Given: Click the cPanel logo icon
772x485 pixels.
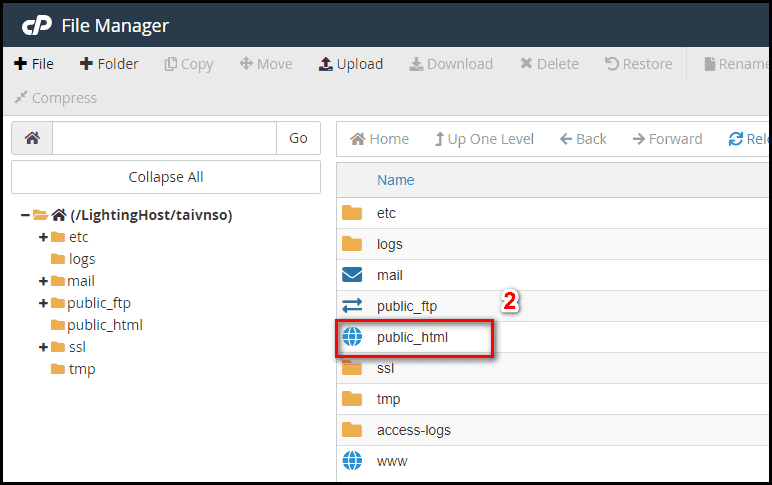Looking at the screenshot, I should click(36, 26).
